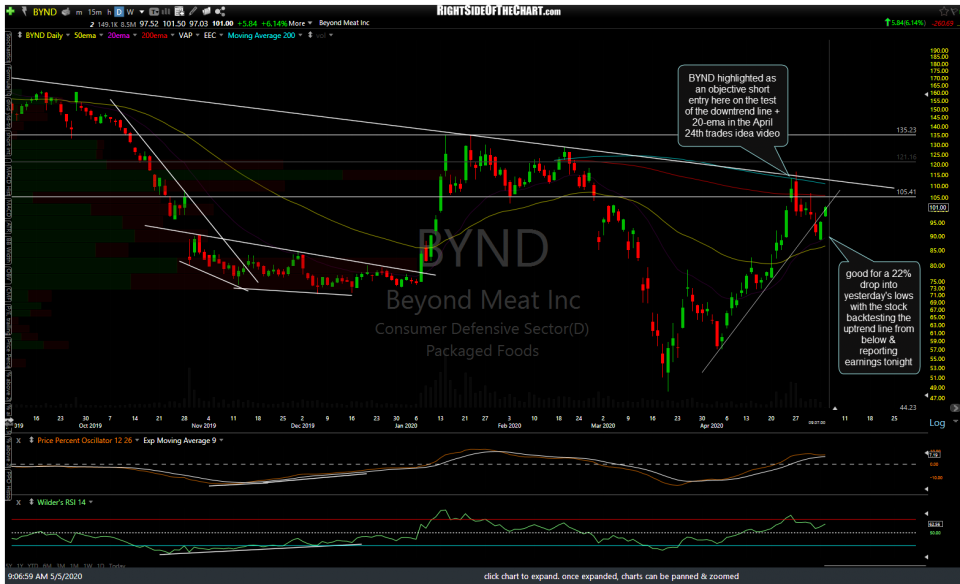The width and height of the screenshot is (960, 584).
Task: Click the green plus icon to add a chart
Action: [x=10, y=9]
